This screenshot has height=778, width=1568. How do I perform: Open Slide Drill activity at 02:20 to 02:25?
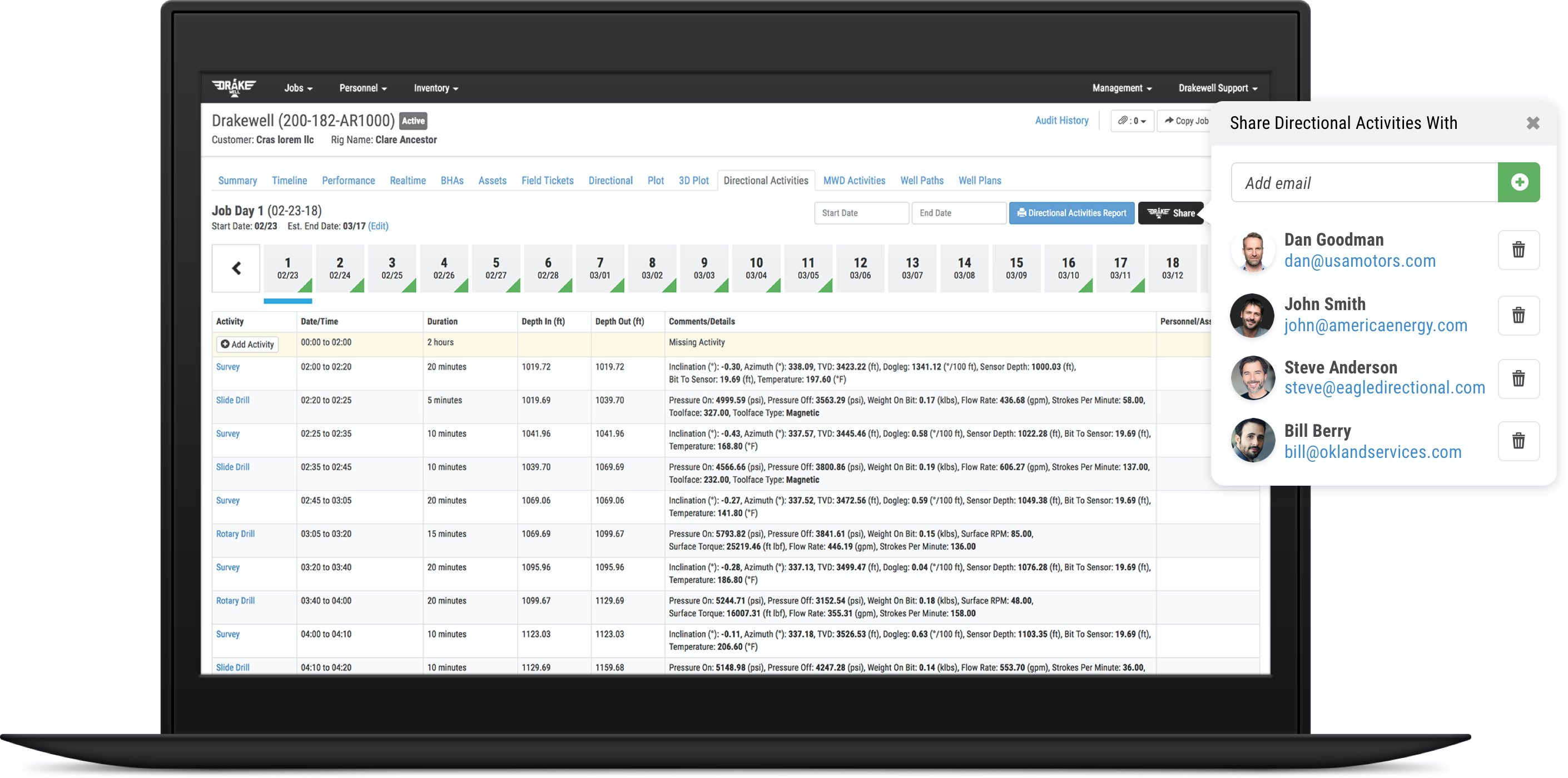232,400
